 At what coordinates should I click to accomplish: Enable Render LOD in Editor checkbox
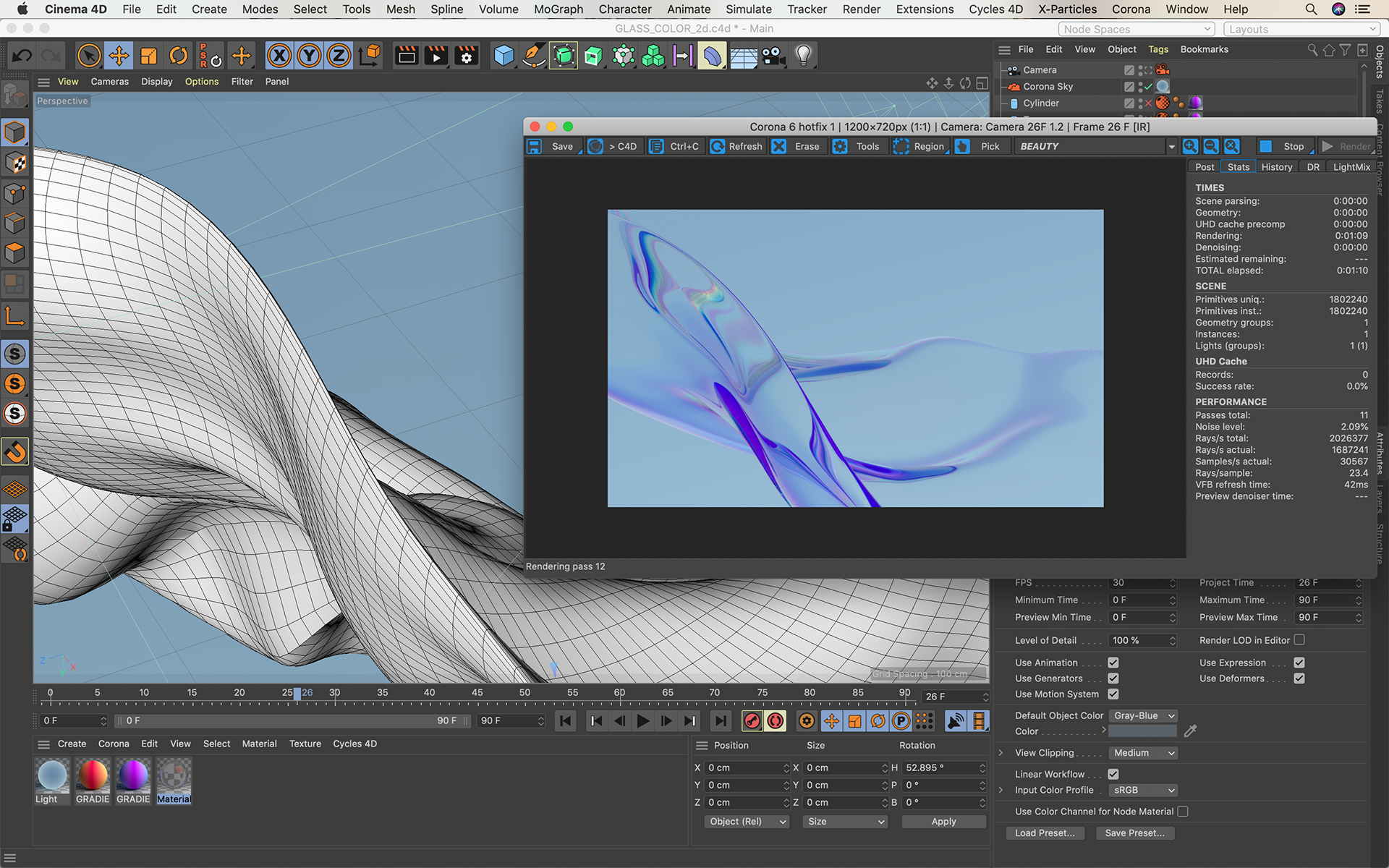[x=1299, y=640]
